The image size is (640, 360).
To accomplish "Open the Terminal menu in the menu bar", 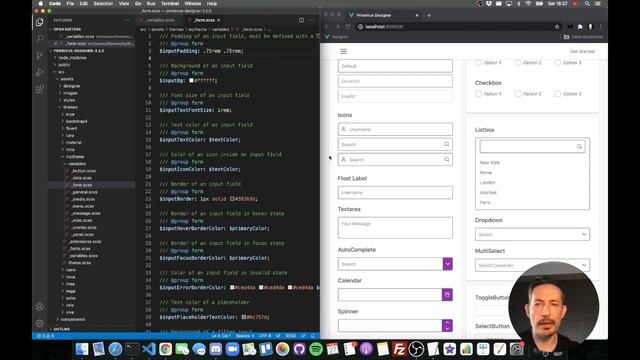I will point(170,4).
